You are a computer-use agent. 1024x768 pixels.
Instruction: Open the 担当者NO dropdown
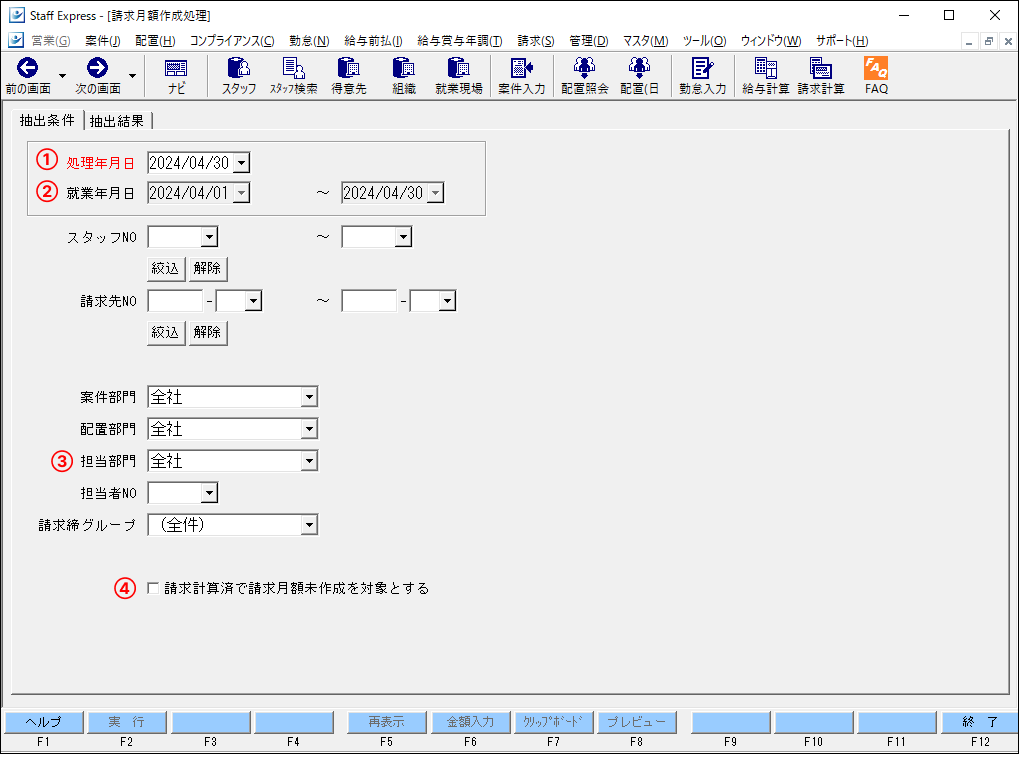tap(209, 493)
